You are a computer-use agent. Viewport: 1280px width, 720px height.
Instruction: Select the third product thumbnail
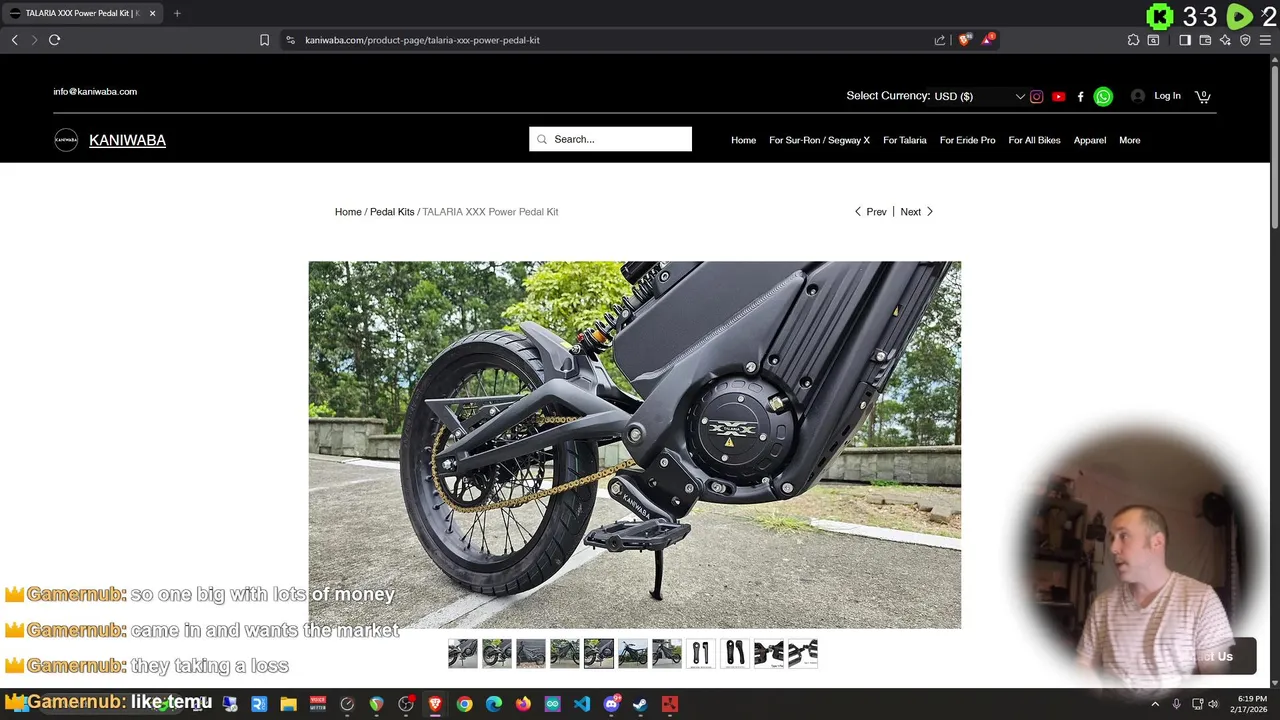531,653
